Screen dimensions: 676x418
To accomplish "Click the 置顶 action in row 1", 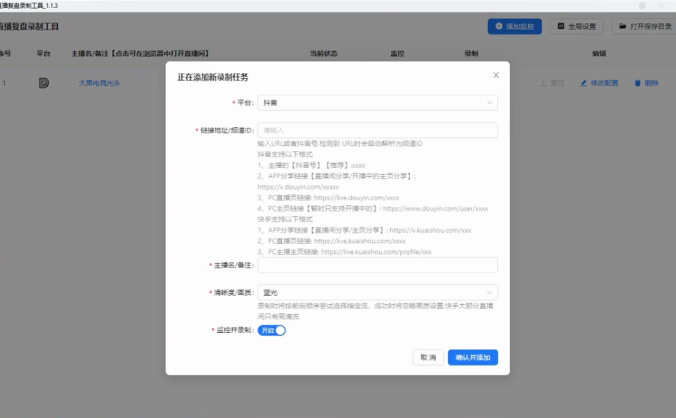I will [552, 83].
